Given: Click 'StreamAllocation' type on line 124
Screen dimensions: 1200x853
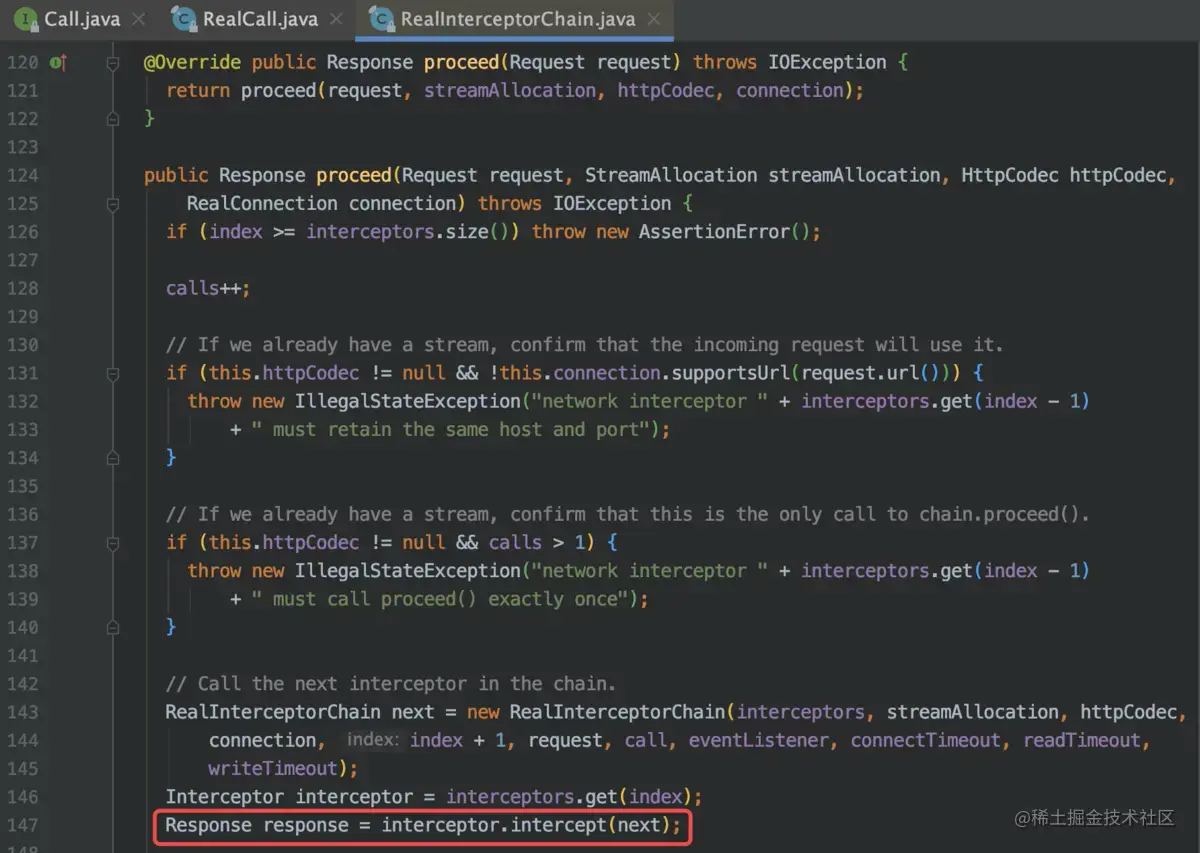Looking at the screenshot, I should (x=671, y=175).
